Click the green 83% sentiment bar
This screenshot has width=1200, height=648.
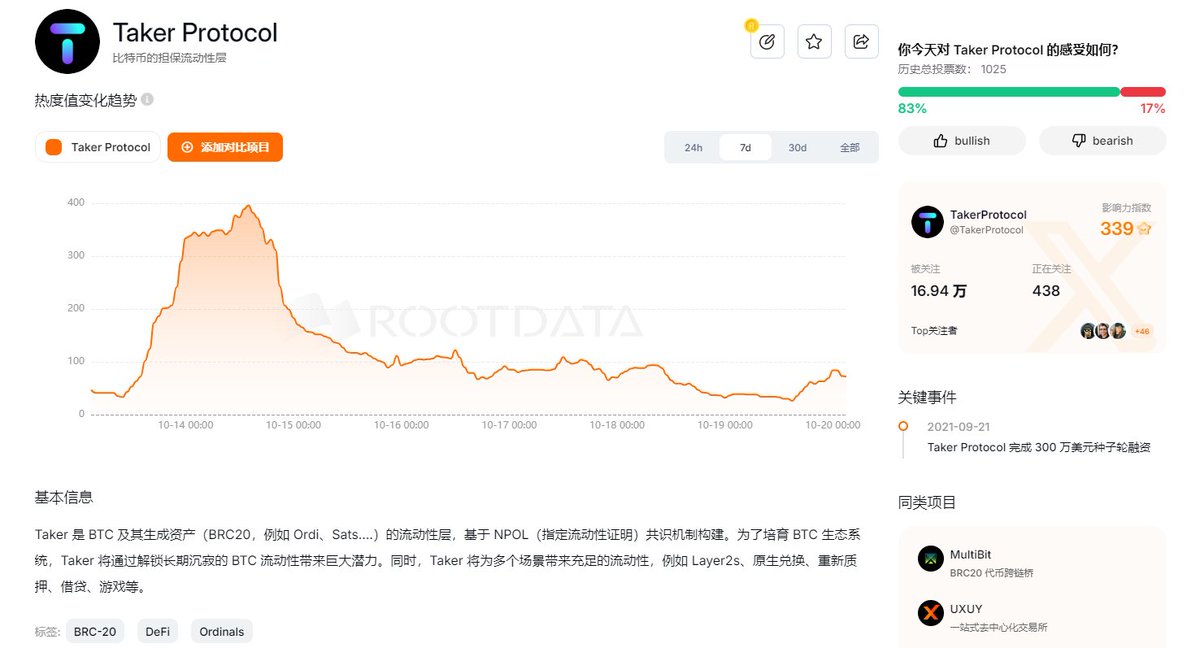coord(1009,92)
